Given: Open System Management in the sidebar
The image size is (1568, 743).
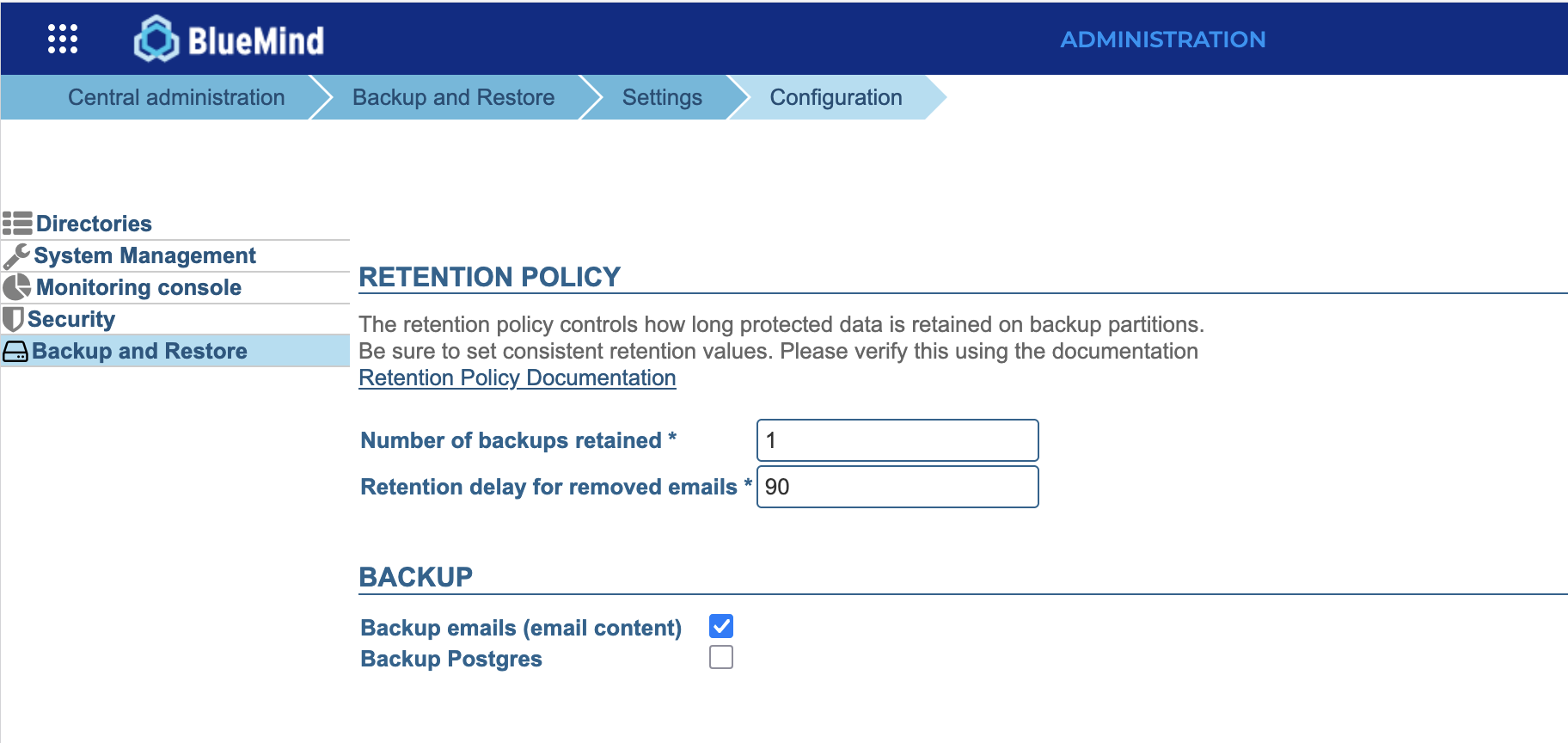Looking at the screenshot, I should (x=144, y=256).
